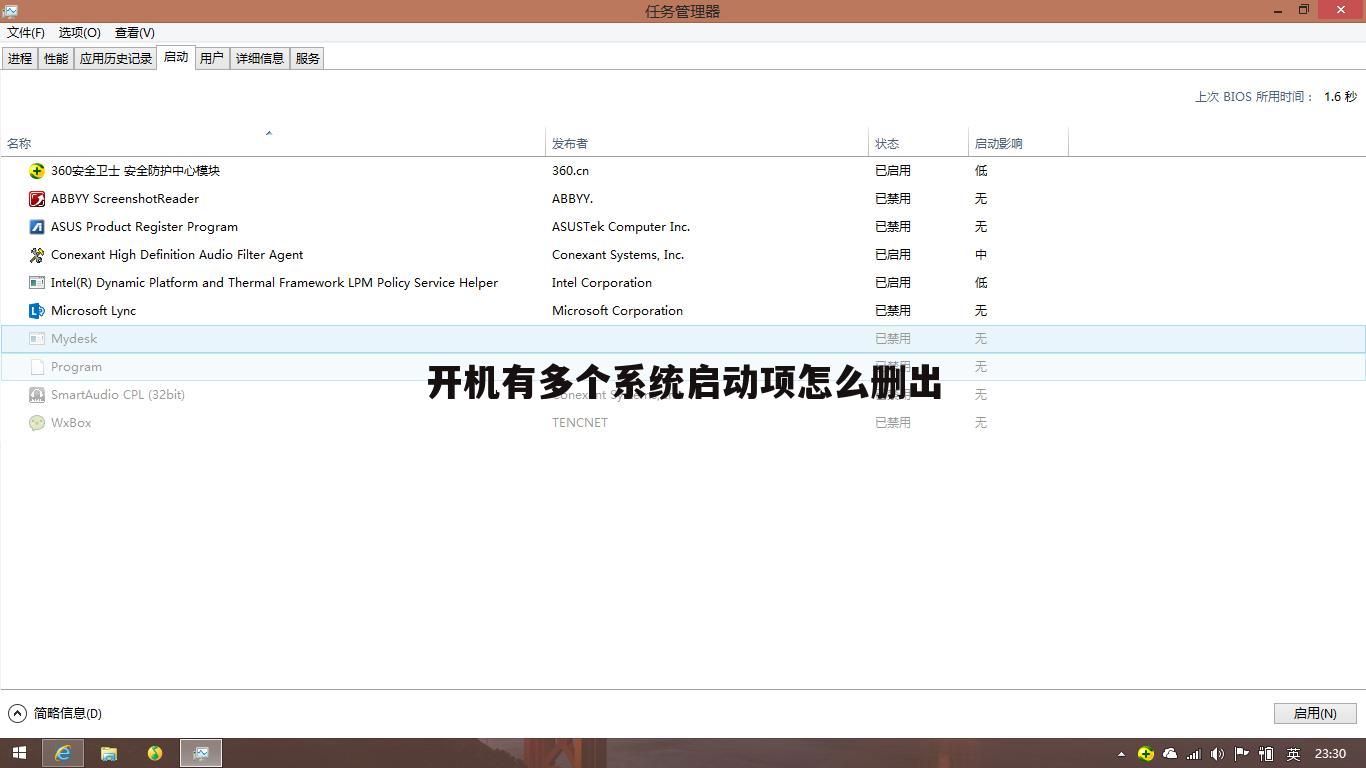
Task: Click the Microsoft Lync icon
Action: pos(37,311)
